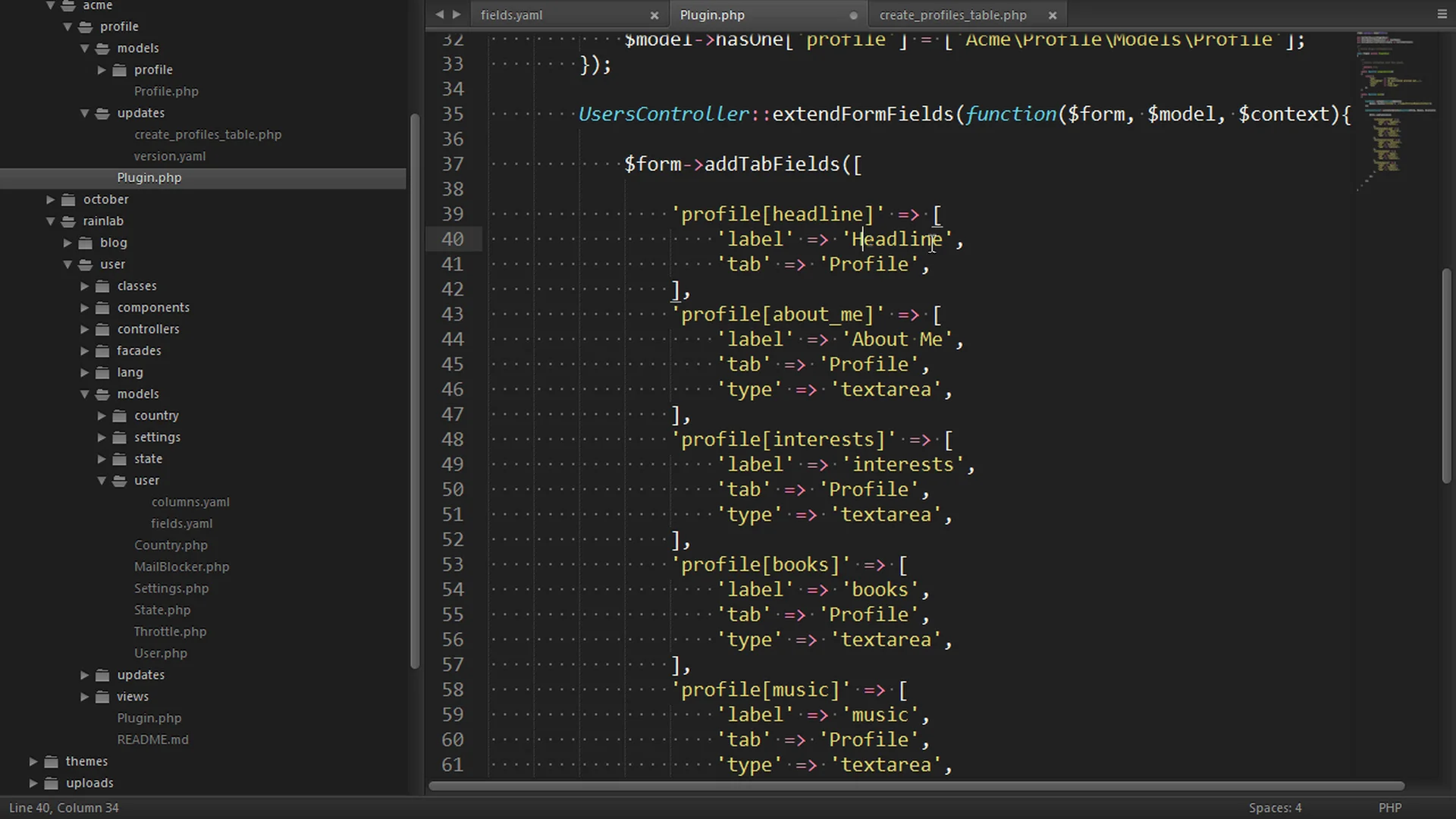The height and width of the screenshot is (819, 1456).
Task: Open User.php model file
Action: [x=160, y=653]
